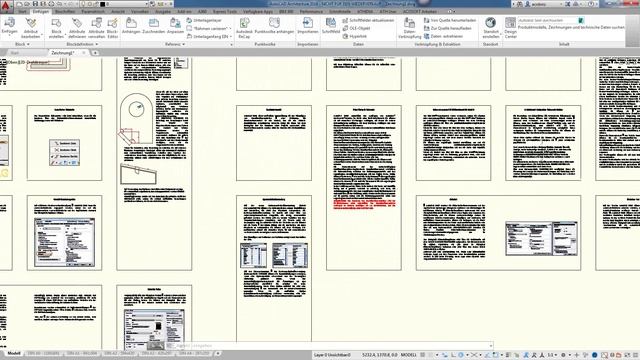
Task: Open Attribut bearbeiten tool
Action: (x=31, y=28)
